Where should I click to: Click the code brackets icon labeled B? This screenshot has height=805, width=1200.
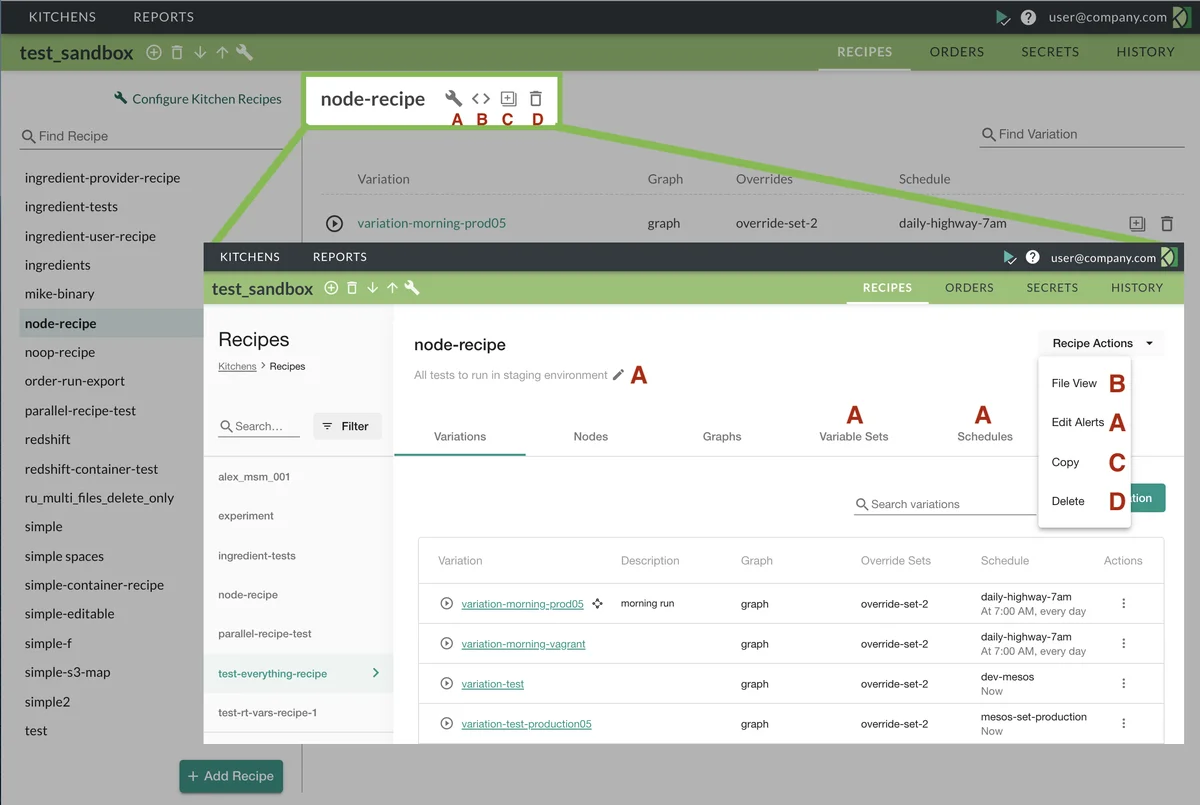coord(481,98)
